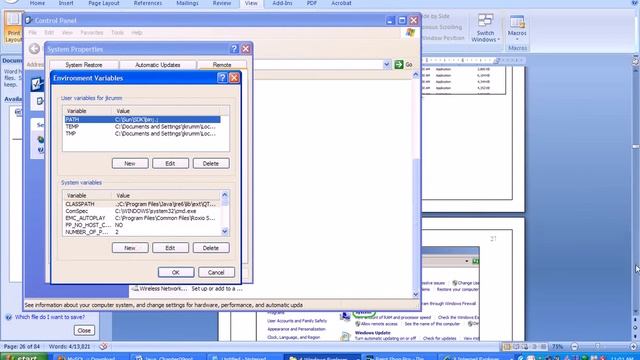The width and height of the screenshot is (640, 360).
Task: Click Control Panel Back arrow button
Action: (34, 49)
